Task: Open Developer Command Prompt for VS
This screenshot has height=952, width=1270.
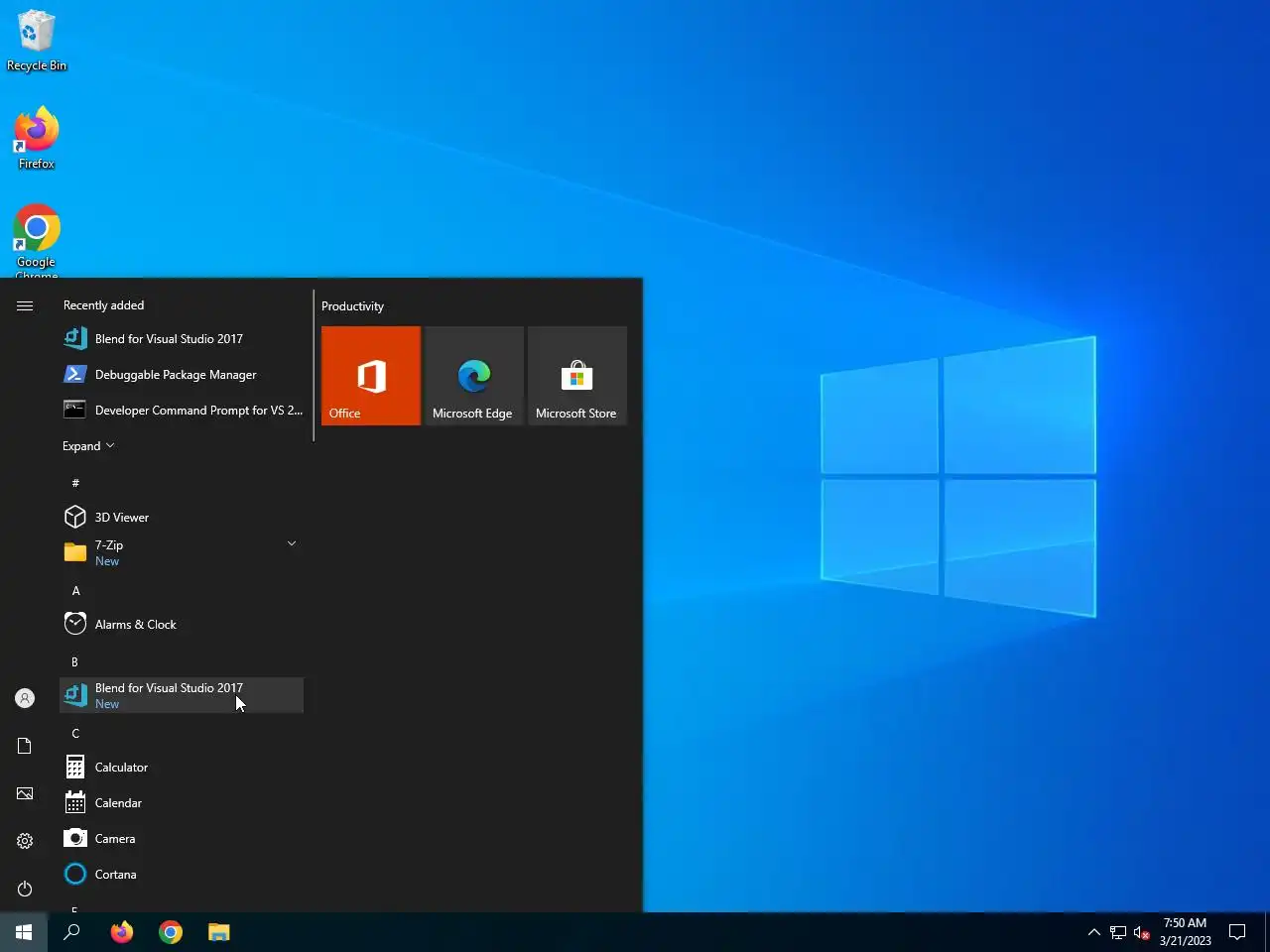Action: click(x=182, y=411)
